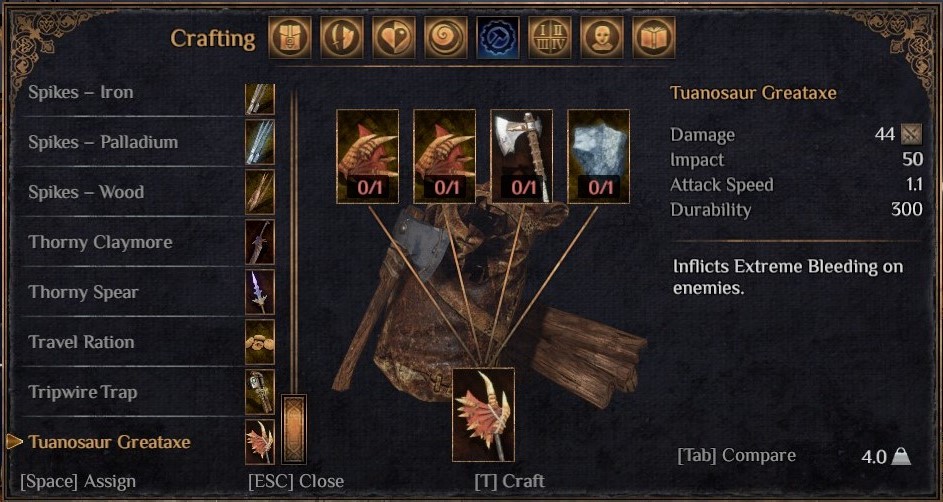Image resolution: width=943 pixels, height=502 pixels.
Task: Open the character face tab icon
Action: pyautogui.click(x=602, y=38)
